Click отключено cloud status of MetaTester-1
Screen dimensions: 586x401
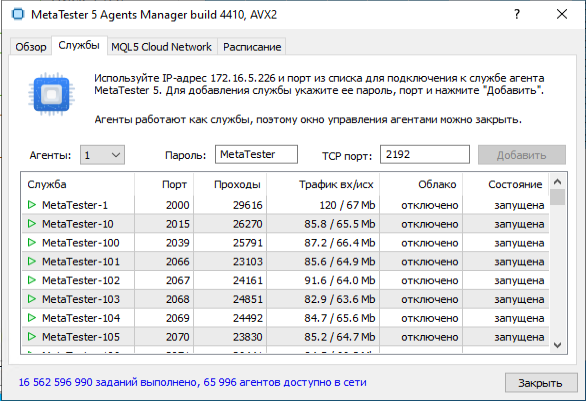[x=430, y=205]
